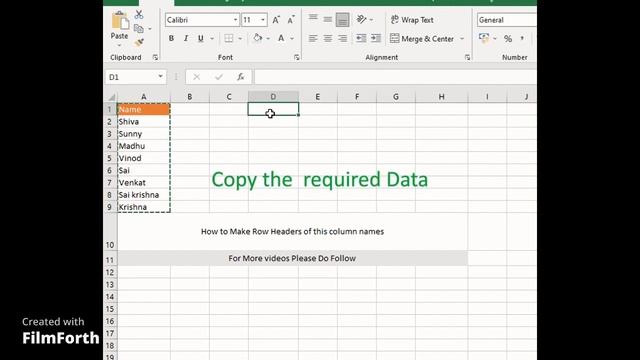Click 'For More videos Please Do Follow' cell
Viewport: 640px width, 360px height.
(292, 258)
